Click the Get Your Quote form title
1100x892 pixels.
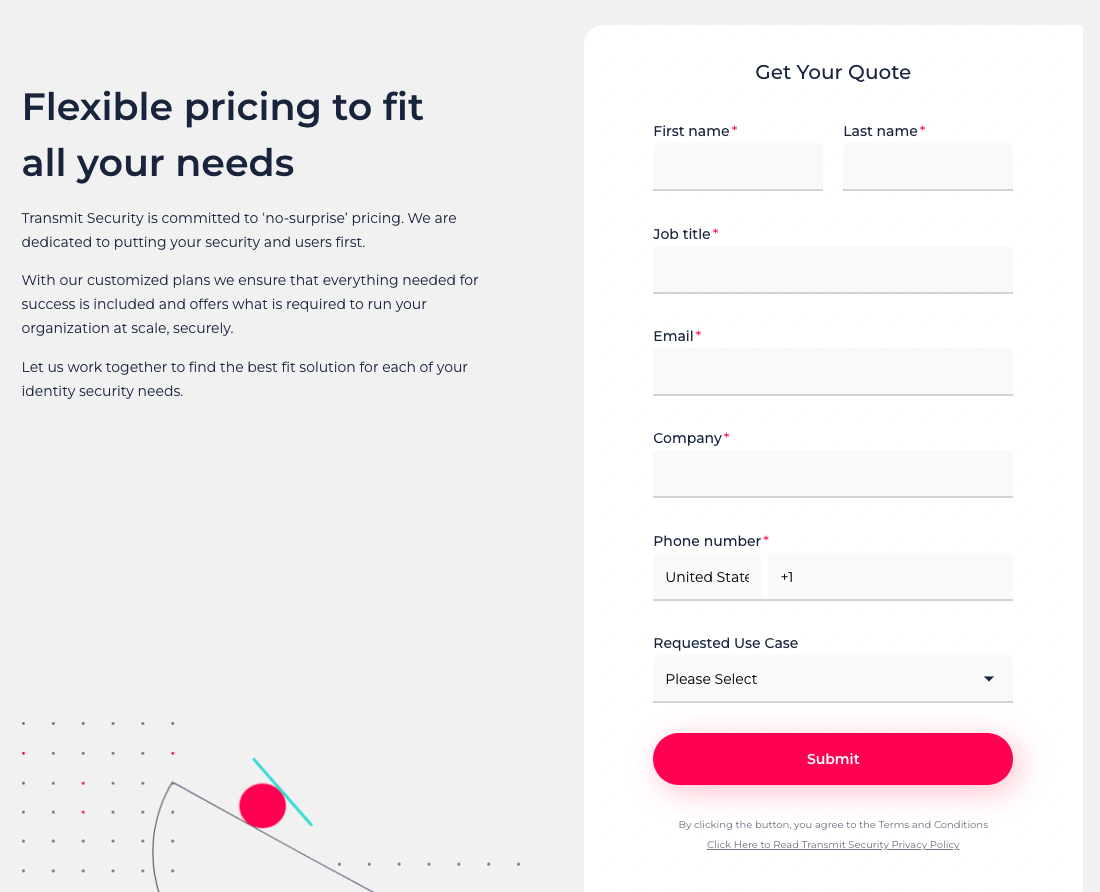coord(833,72)
